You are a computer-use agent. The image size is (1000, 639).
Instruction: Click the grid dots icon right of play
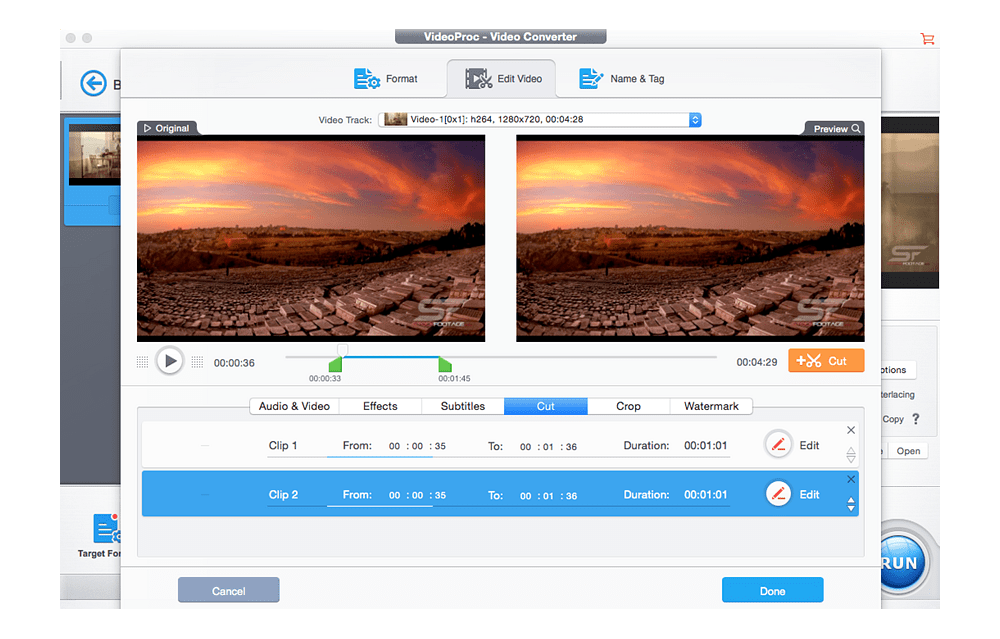198,362
